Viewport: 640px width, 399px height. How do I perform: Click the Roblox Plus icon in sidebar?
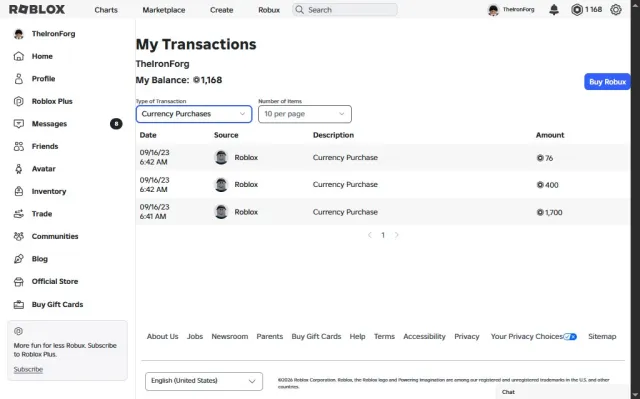pos(19,101)
